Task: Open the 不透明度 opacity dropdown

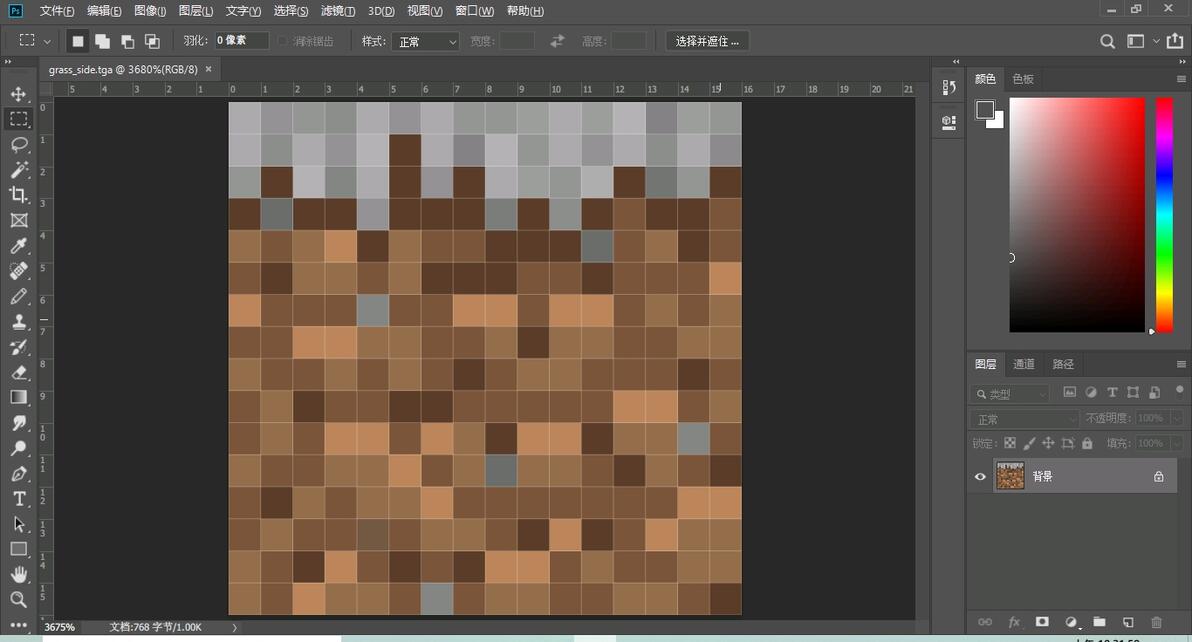Action: click(x=1176, y=419)
